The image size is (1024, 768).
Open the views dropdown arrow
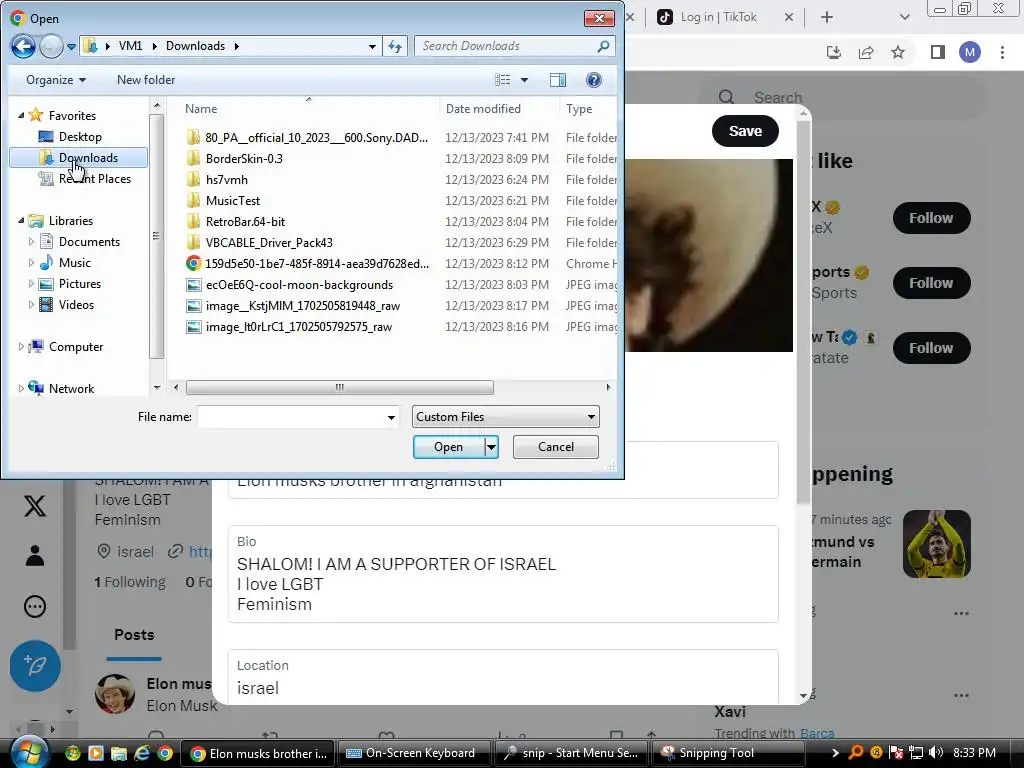coord(524,80)
